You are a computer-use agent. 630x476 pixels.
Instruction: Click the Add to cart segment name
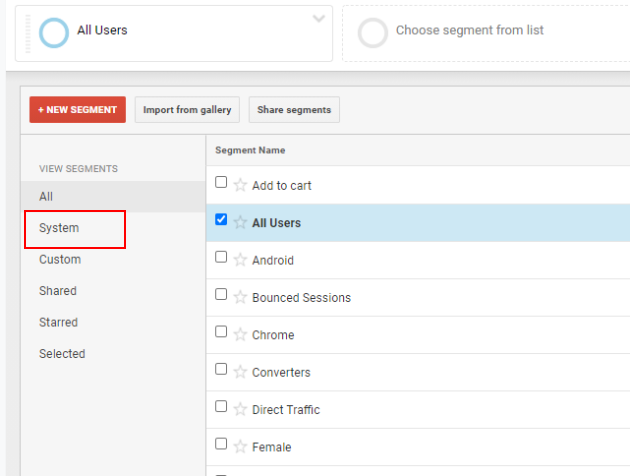point(282,186)
